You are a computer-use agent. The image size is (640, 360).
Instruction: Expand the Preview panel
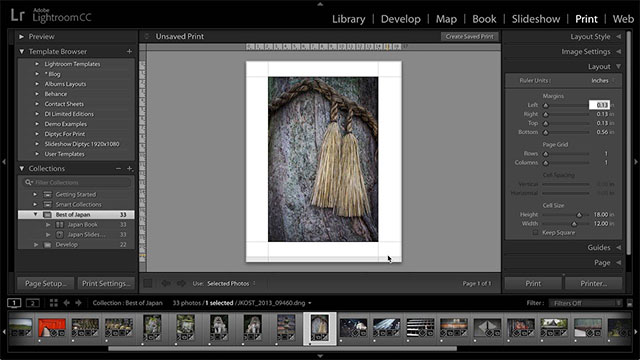point(22,37)
